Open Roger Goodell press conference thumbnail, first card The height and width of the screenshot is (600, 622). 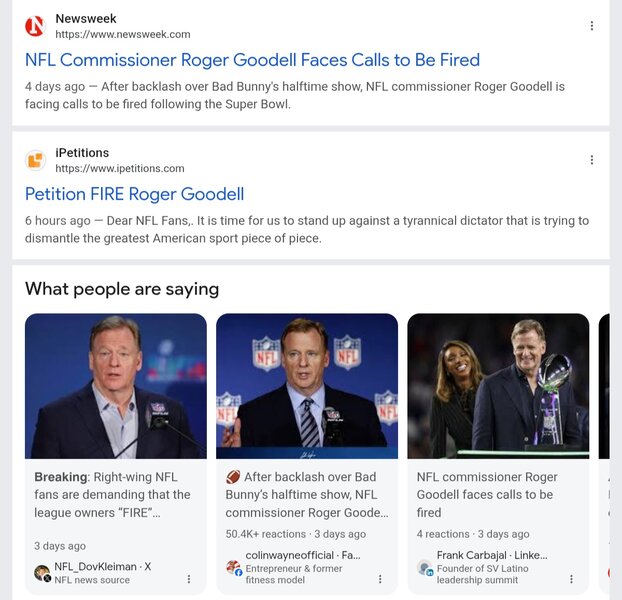116,386
